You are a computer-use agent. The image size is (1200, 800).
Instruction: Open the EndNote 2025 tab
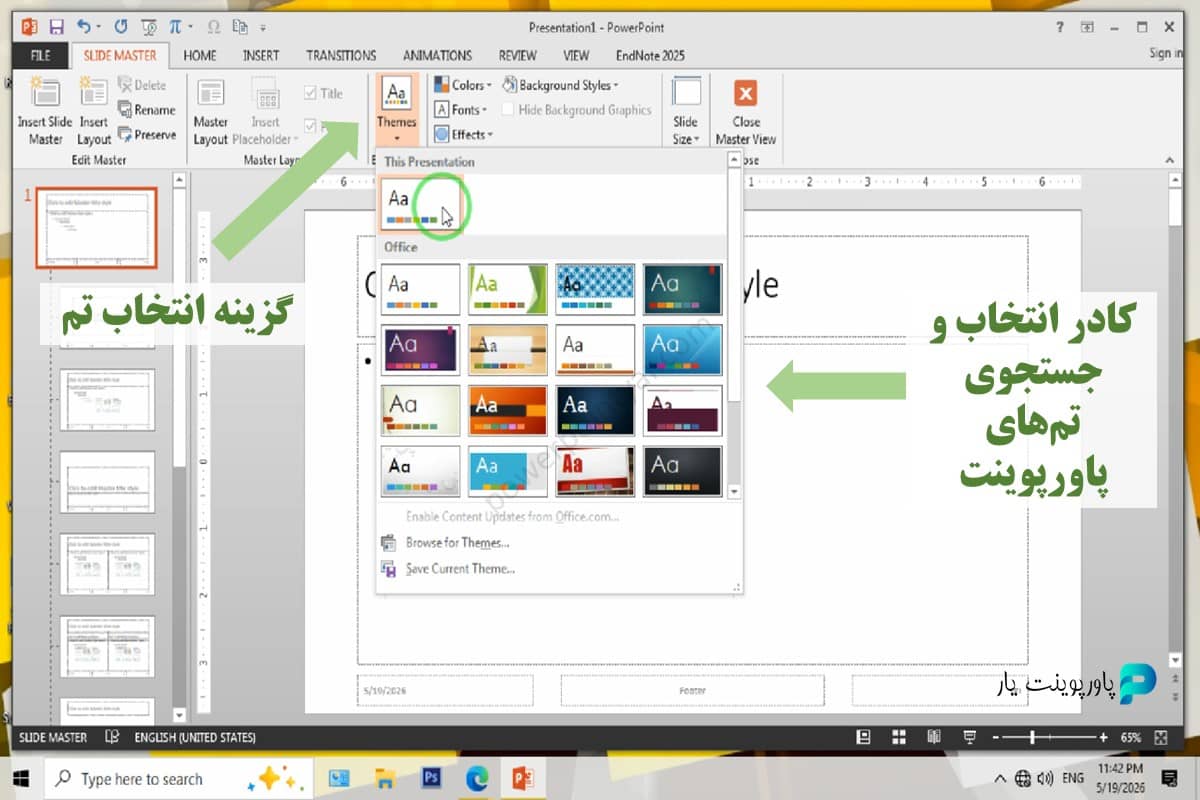coord(650,55)
